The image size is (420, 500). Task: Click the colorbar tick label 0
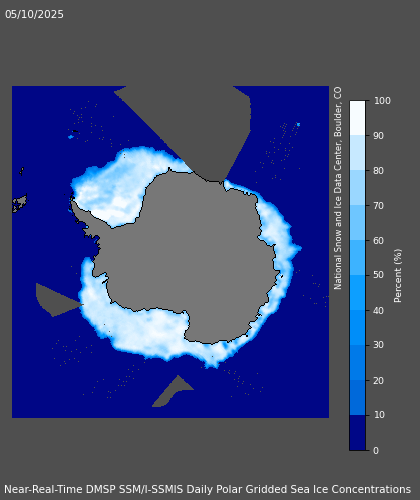click(376, 451)
